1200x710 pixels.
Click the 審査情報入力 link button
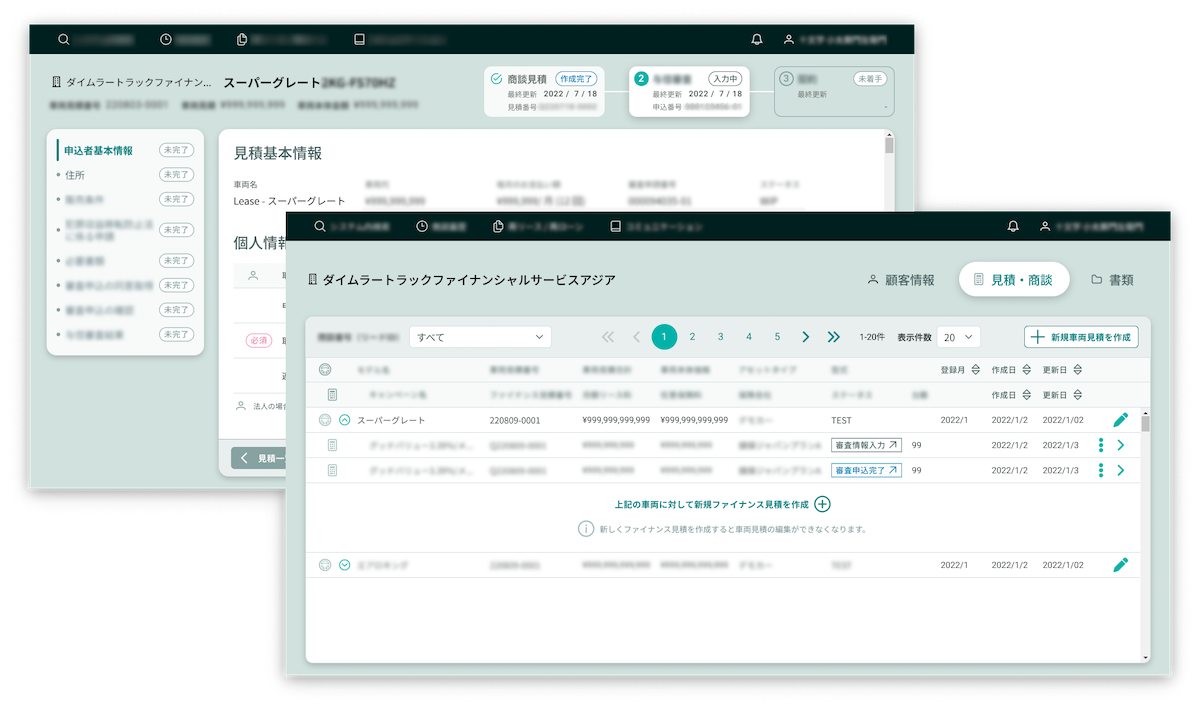(866, 445)
